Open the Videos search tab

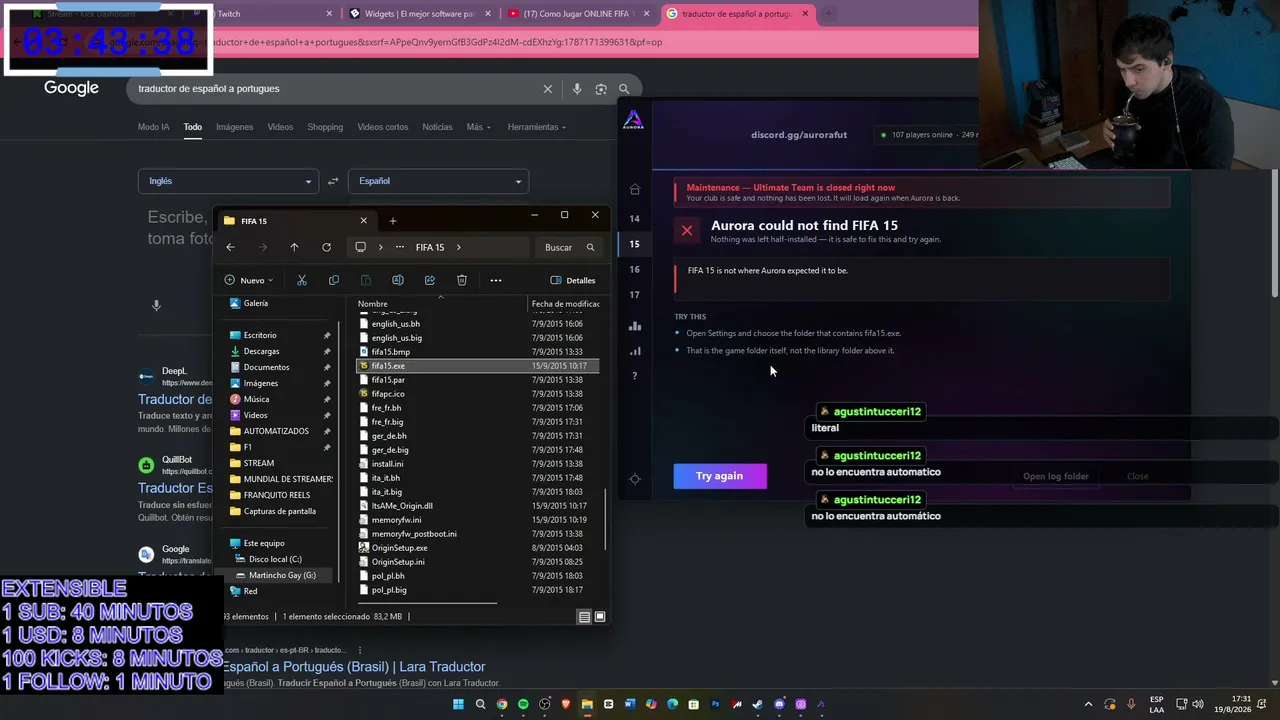click(x=280, y=127)
